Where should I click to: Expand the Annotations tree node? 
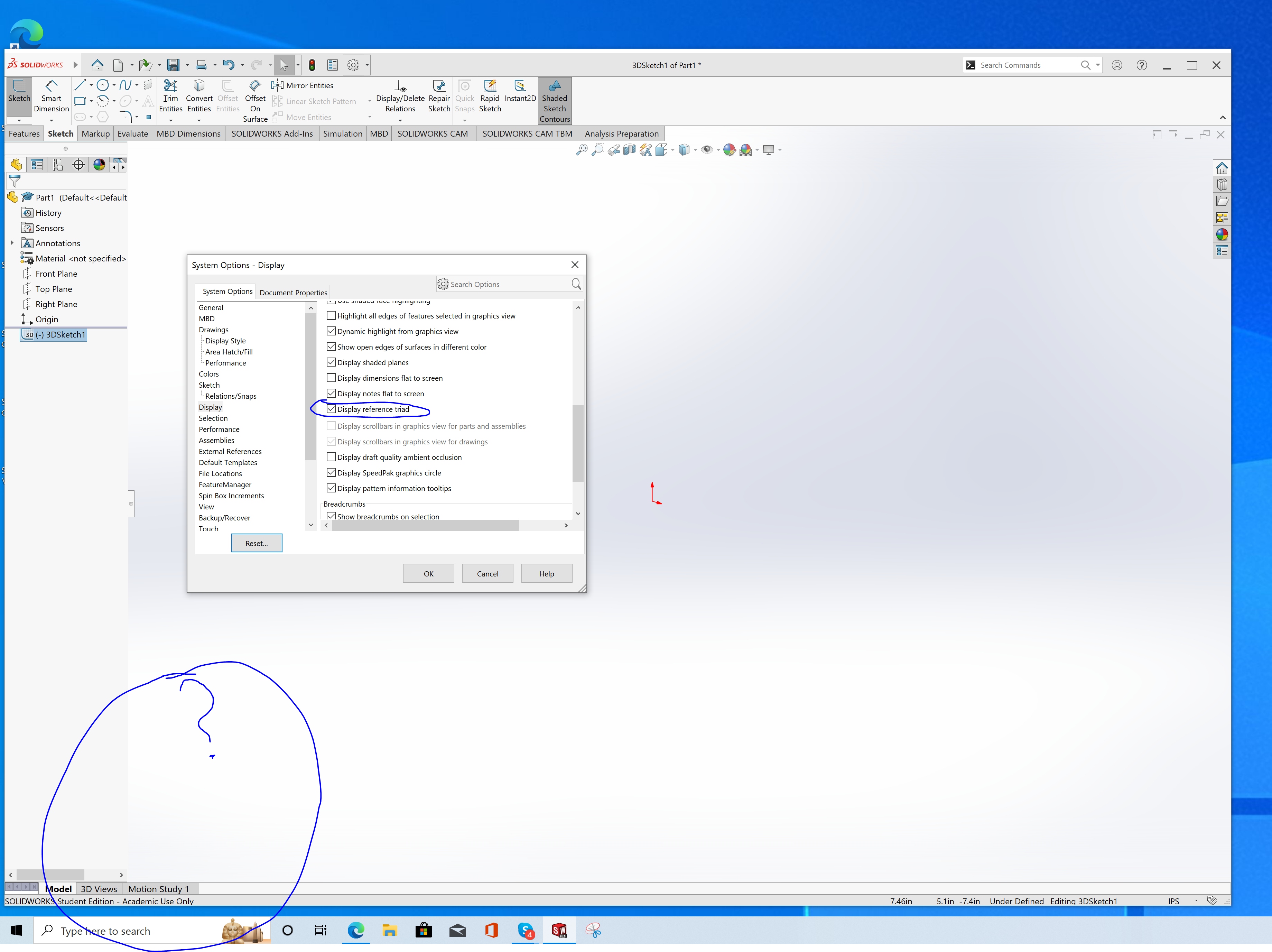12,243
